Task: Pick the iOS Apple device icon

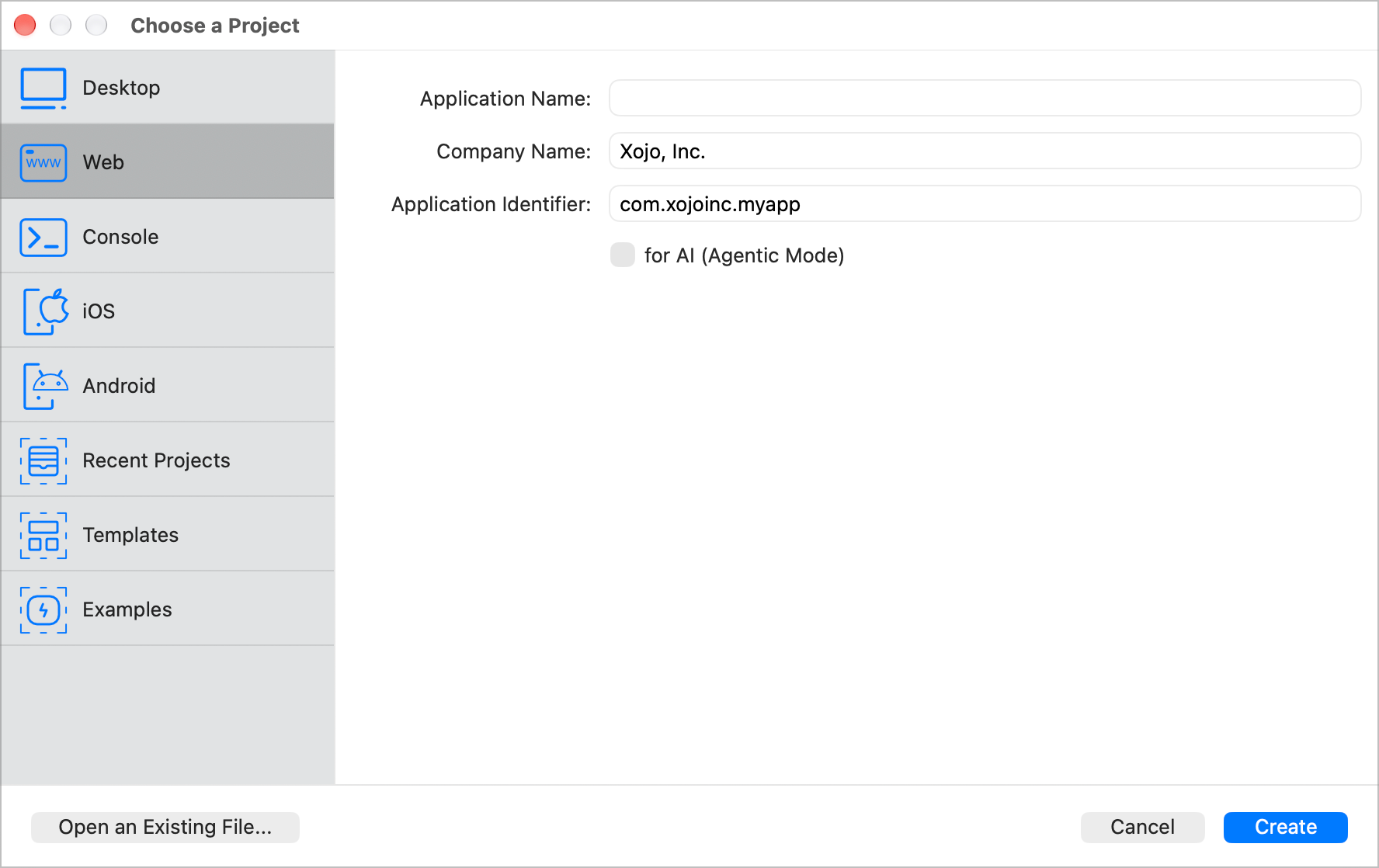Action: 45,311
